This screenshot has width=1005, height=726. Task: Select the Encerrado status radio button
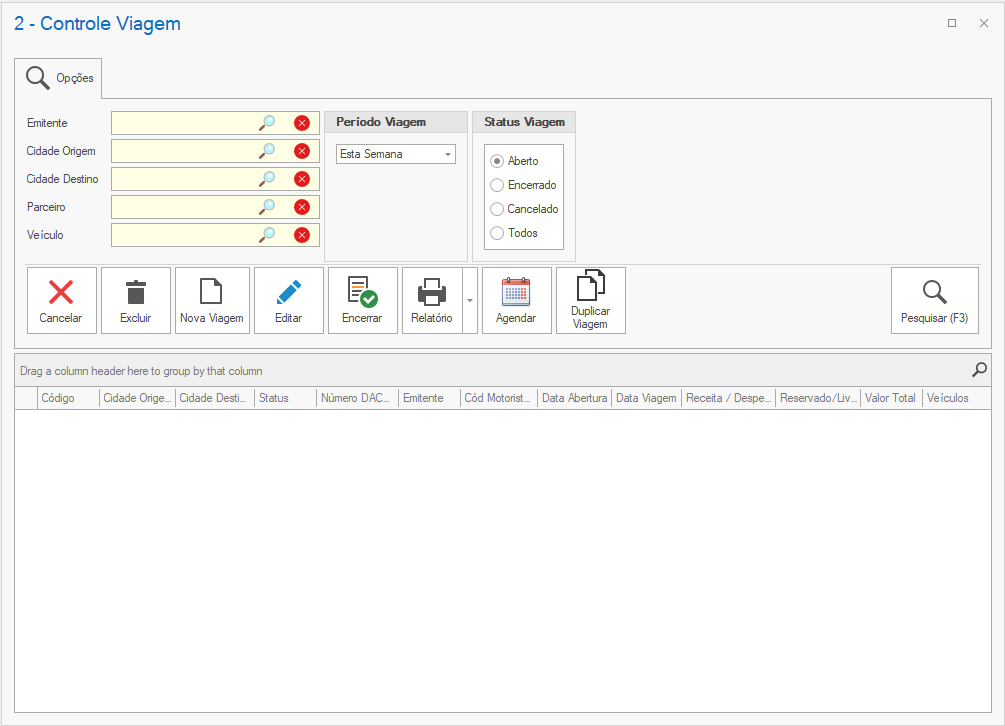(497, 185)
